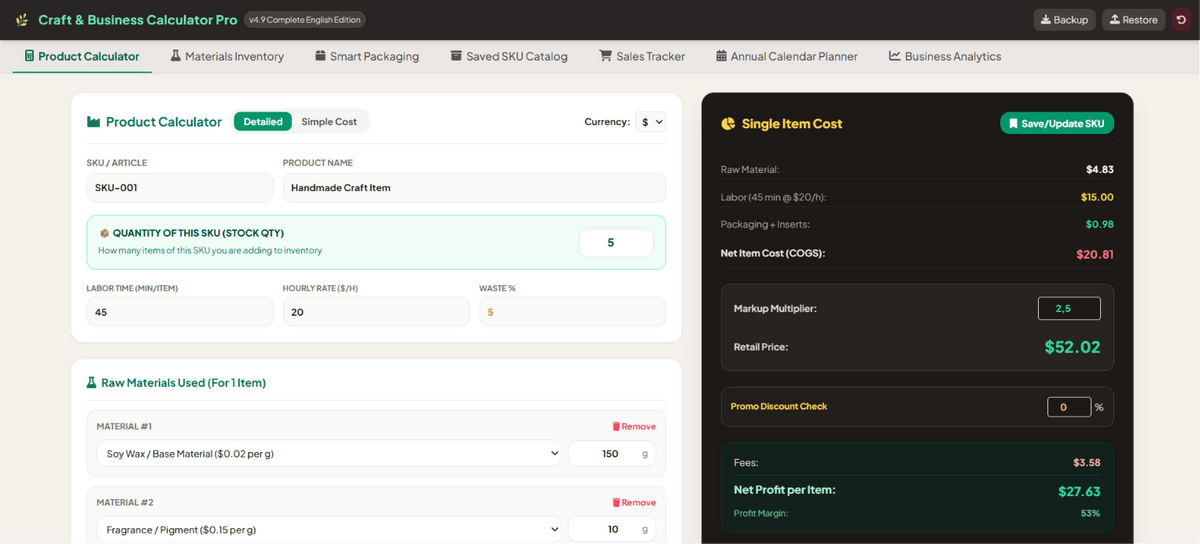Screen dimensions: 1200x544
Task: Click the red undo/reset icon button
Action: (1181, 20)
